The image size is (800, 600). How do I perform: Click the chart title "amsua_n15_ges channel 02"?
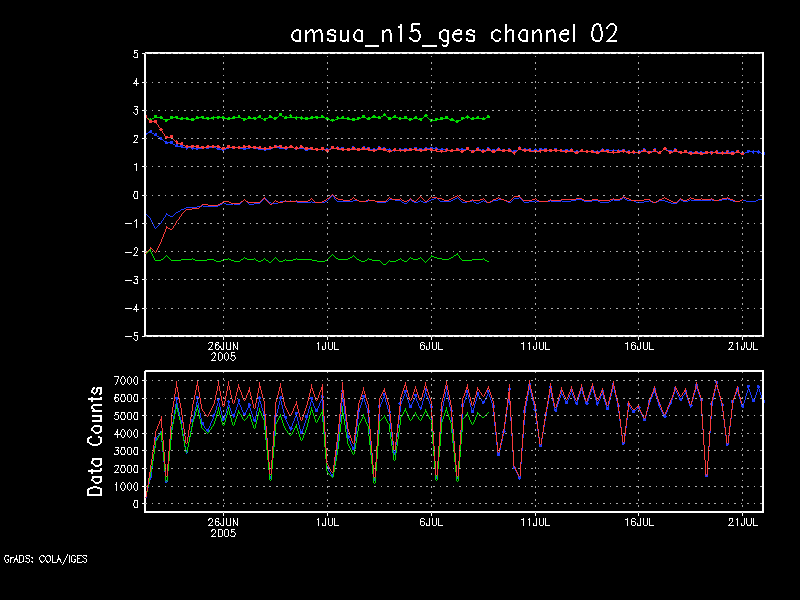tap(454, 33)
